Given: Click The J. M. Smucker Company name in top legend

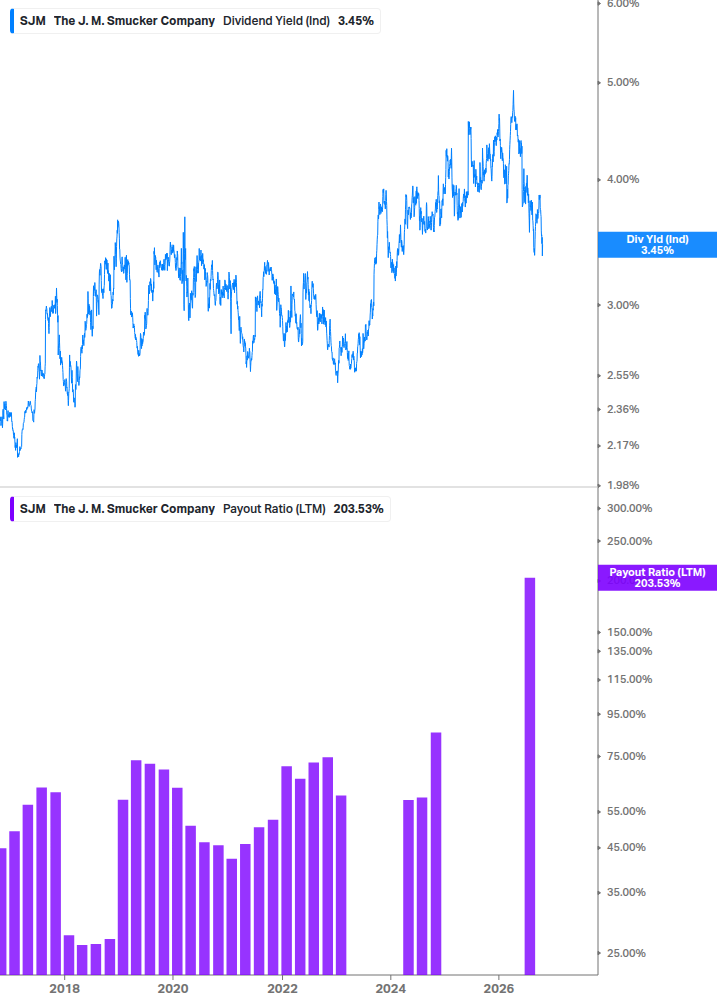Looking at the screenshot, I should pos(135,21).
